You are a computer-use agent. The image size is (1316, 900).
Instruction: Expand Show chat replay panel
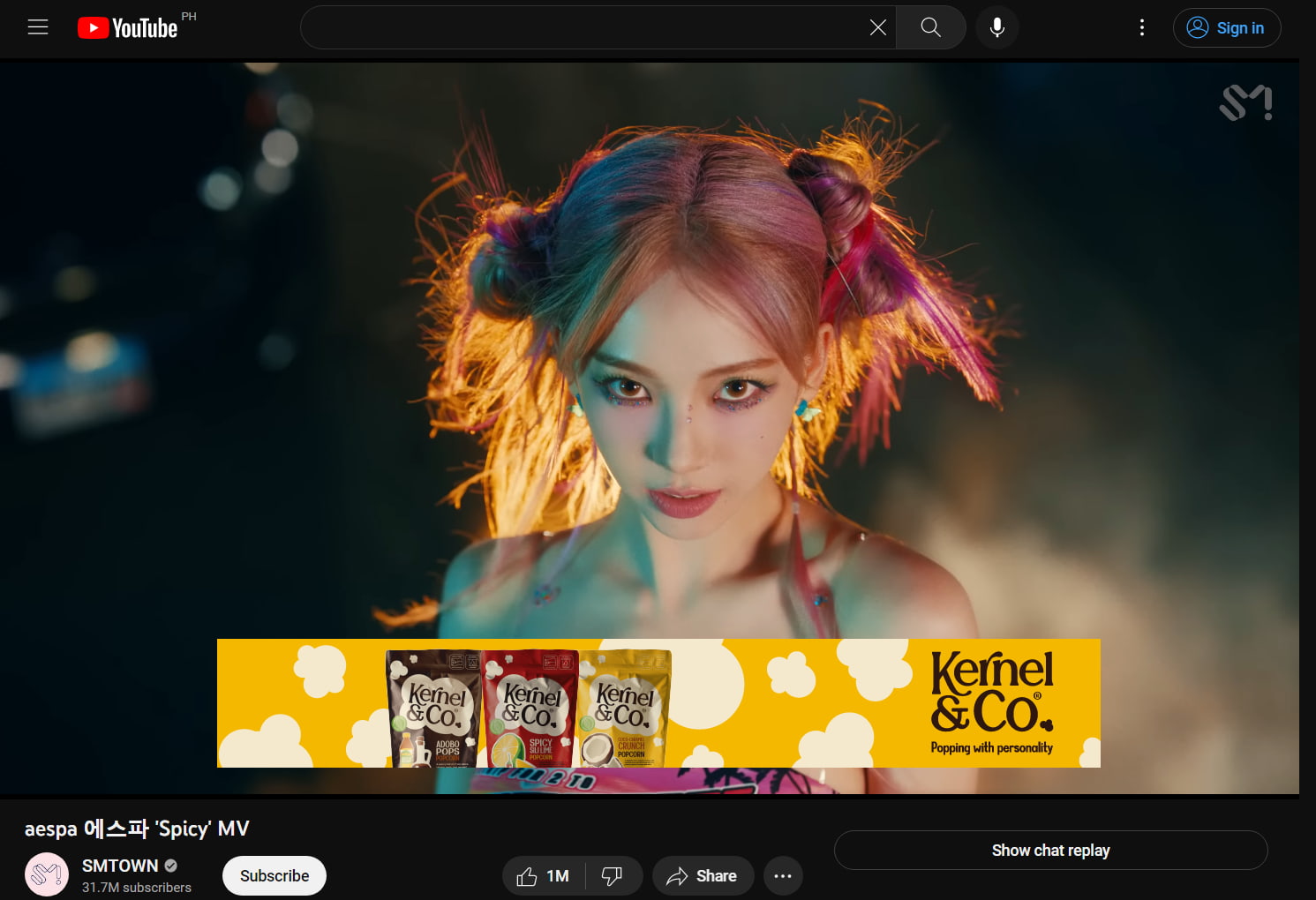coord(1050,850)
